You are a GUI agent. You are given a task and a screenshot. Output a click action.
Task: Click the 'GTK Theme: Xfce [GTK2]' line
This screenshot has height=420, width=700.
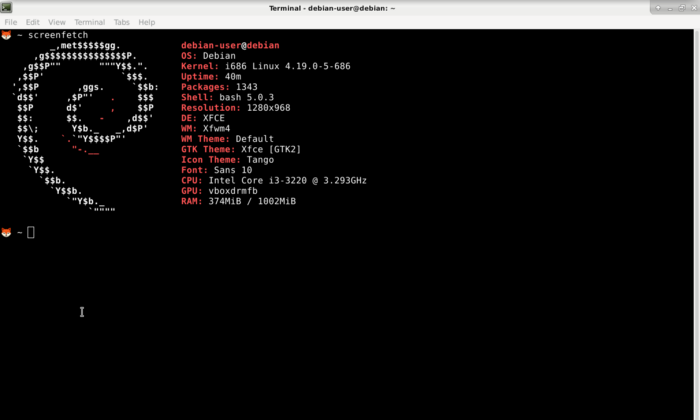tap(241, 149)
